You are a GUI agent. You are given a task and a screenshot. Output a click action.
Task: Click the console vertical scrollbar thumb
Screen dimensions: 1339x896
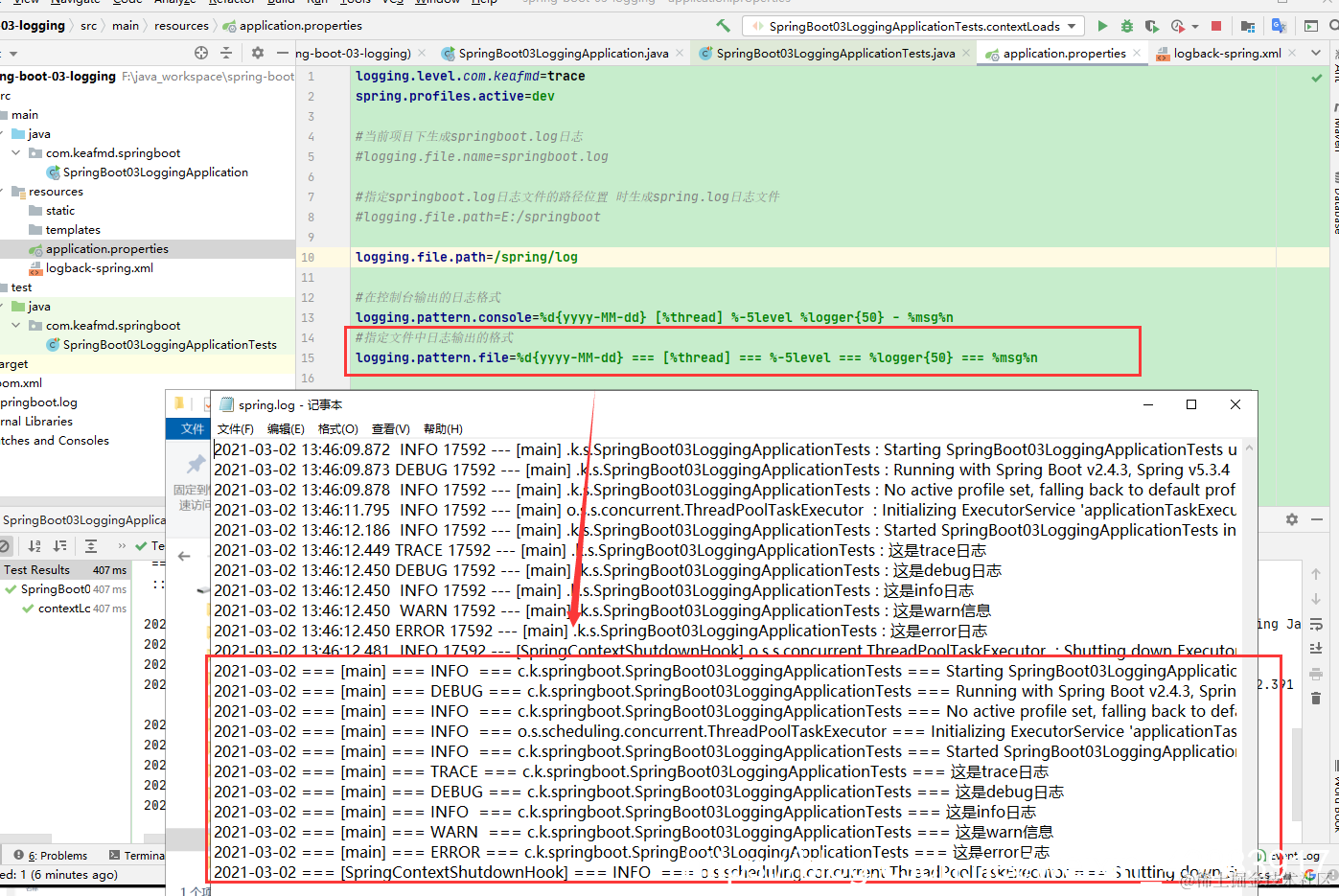pyautogui.click(x=1297, y=774)
